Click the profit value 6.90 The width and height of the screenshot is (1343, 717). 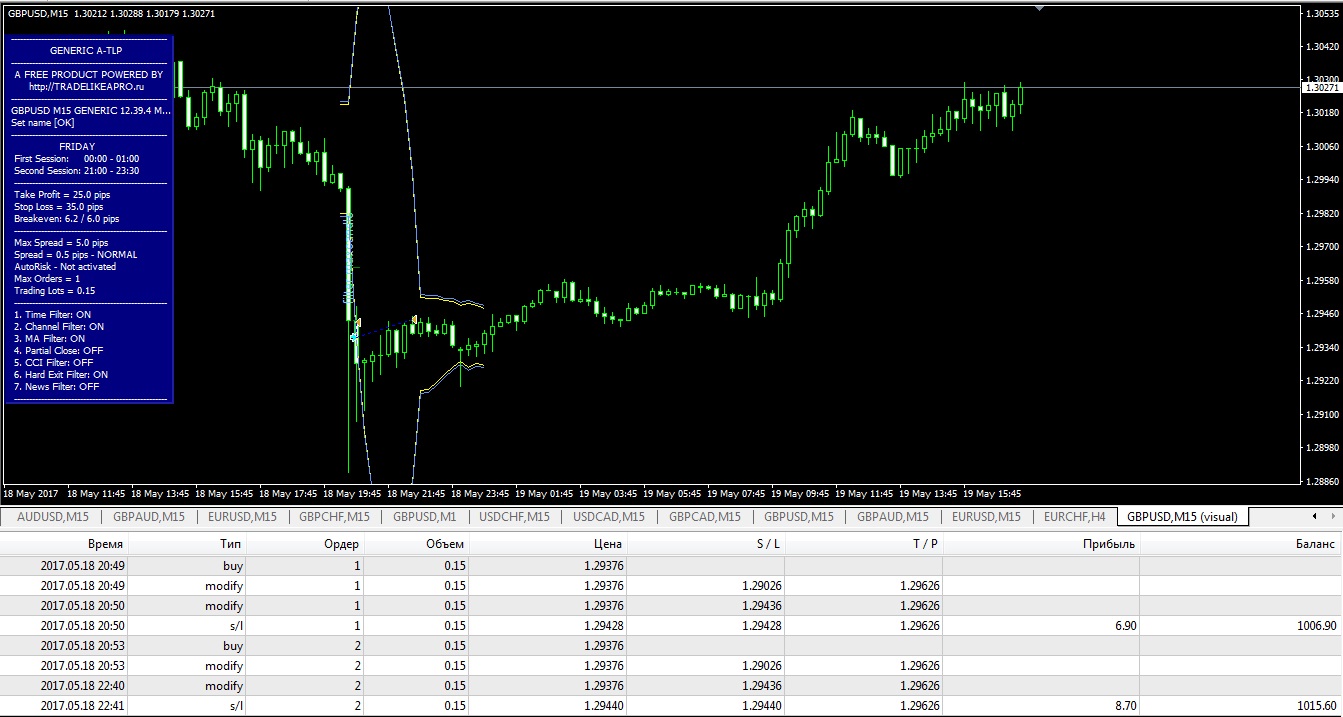pyautogui.click(x=1124, y=626)
